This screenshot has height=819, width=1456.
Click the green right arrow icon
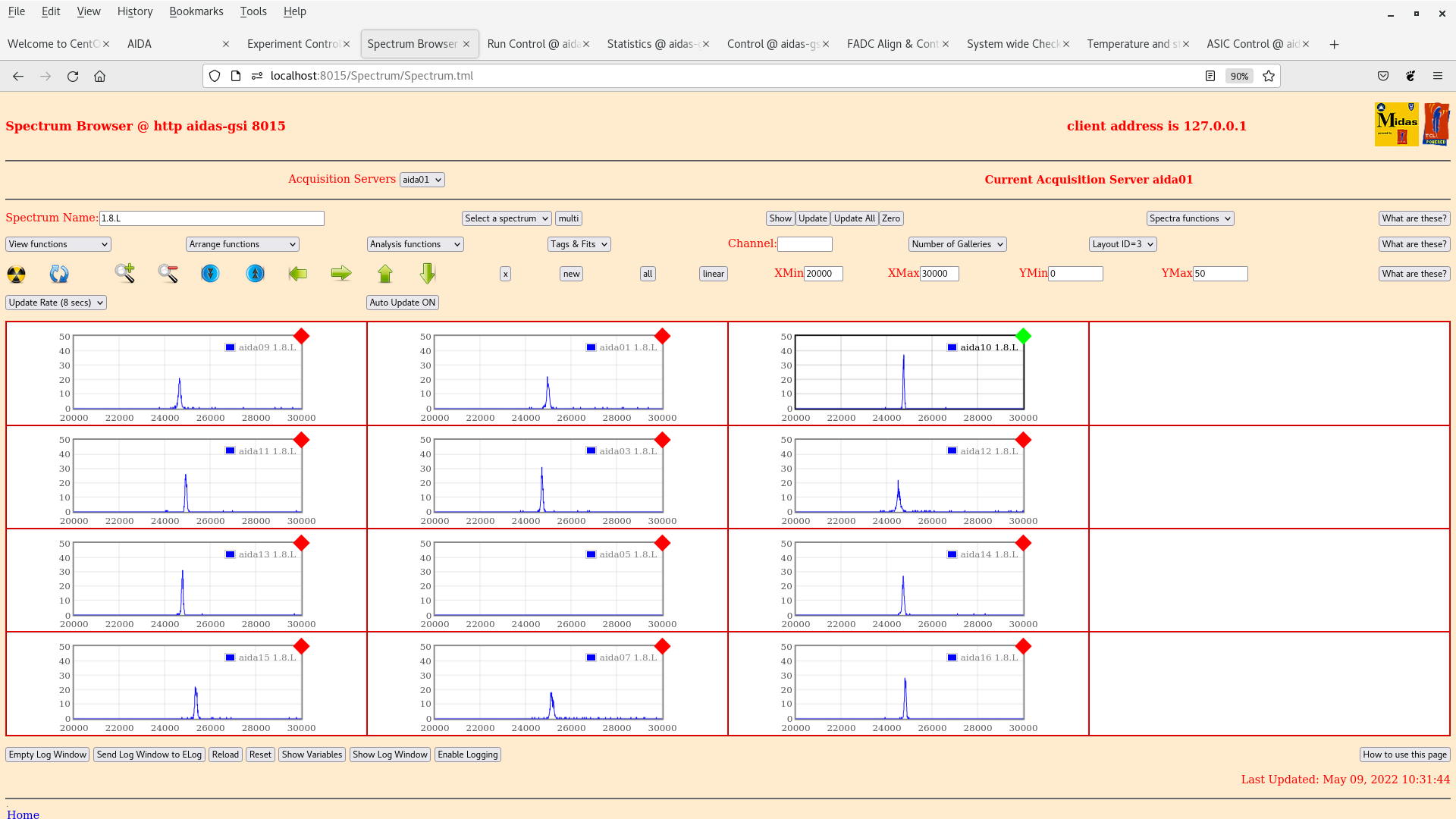tap(341, 273)
